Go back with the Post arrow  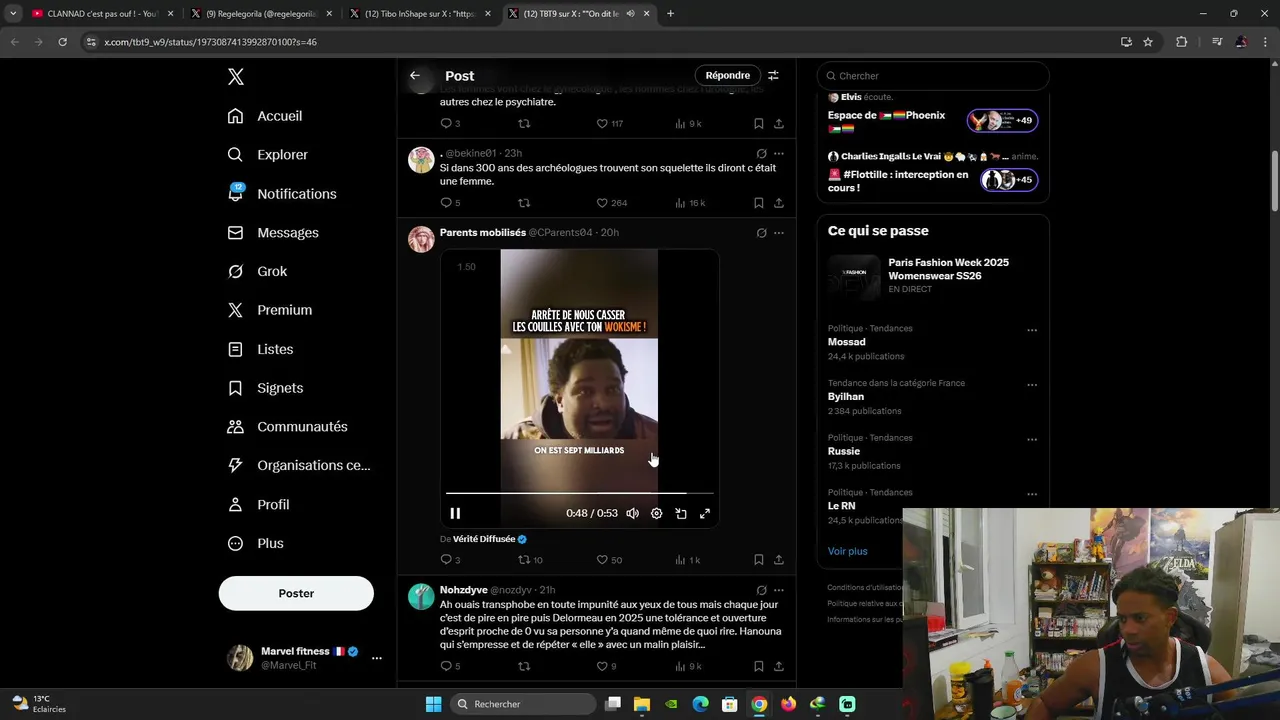415,75
